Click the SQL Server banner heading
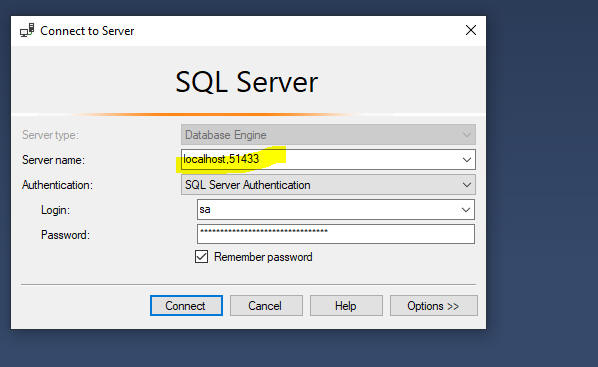This screenshot has height=367, width=598. [x=246, y=82]
